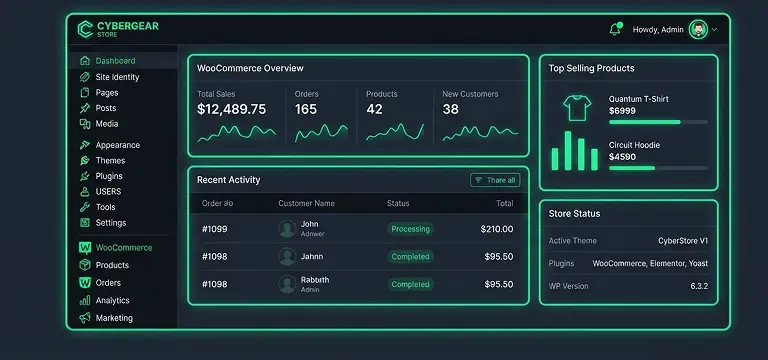Select Analytics label in sidebar
Viewport: 768px width, 360px height.
pos(113,300)
